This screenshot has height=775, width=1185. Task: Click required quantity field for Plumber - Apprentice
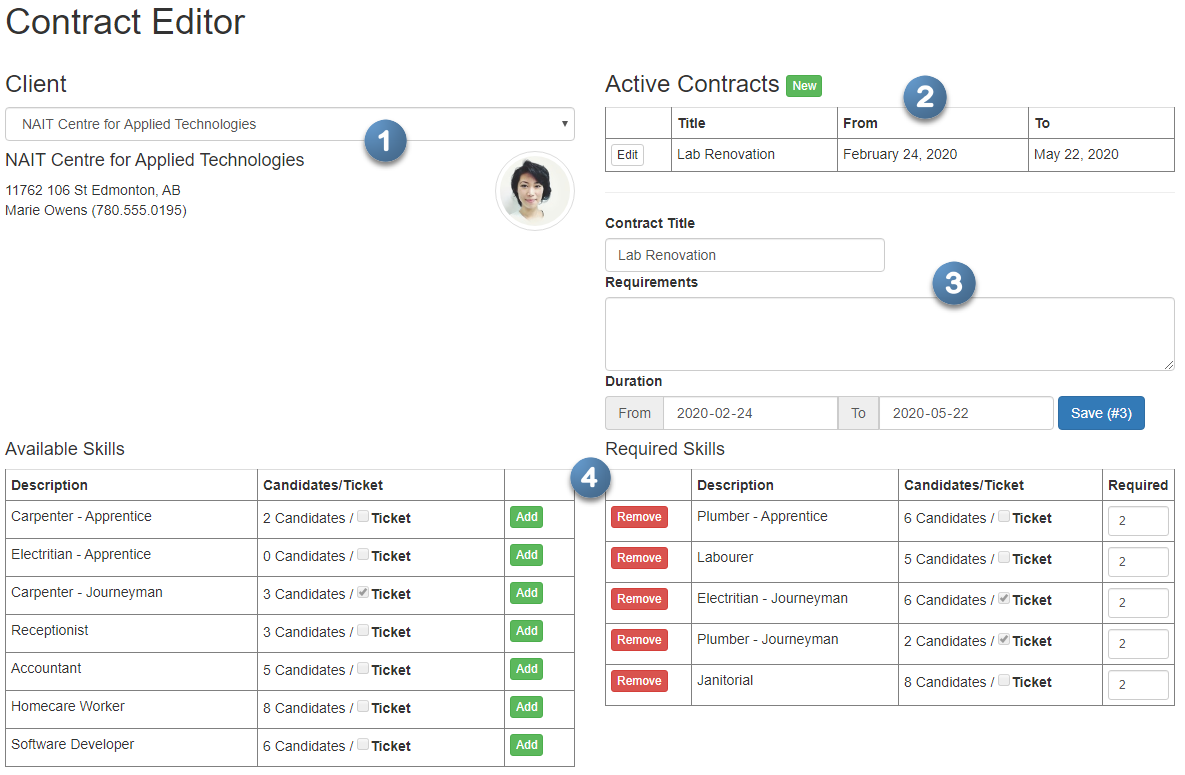(1138, 521)
